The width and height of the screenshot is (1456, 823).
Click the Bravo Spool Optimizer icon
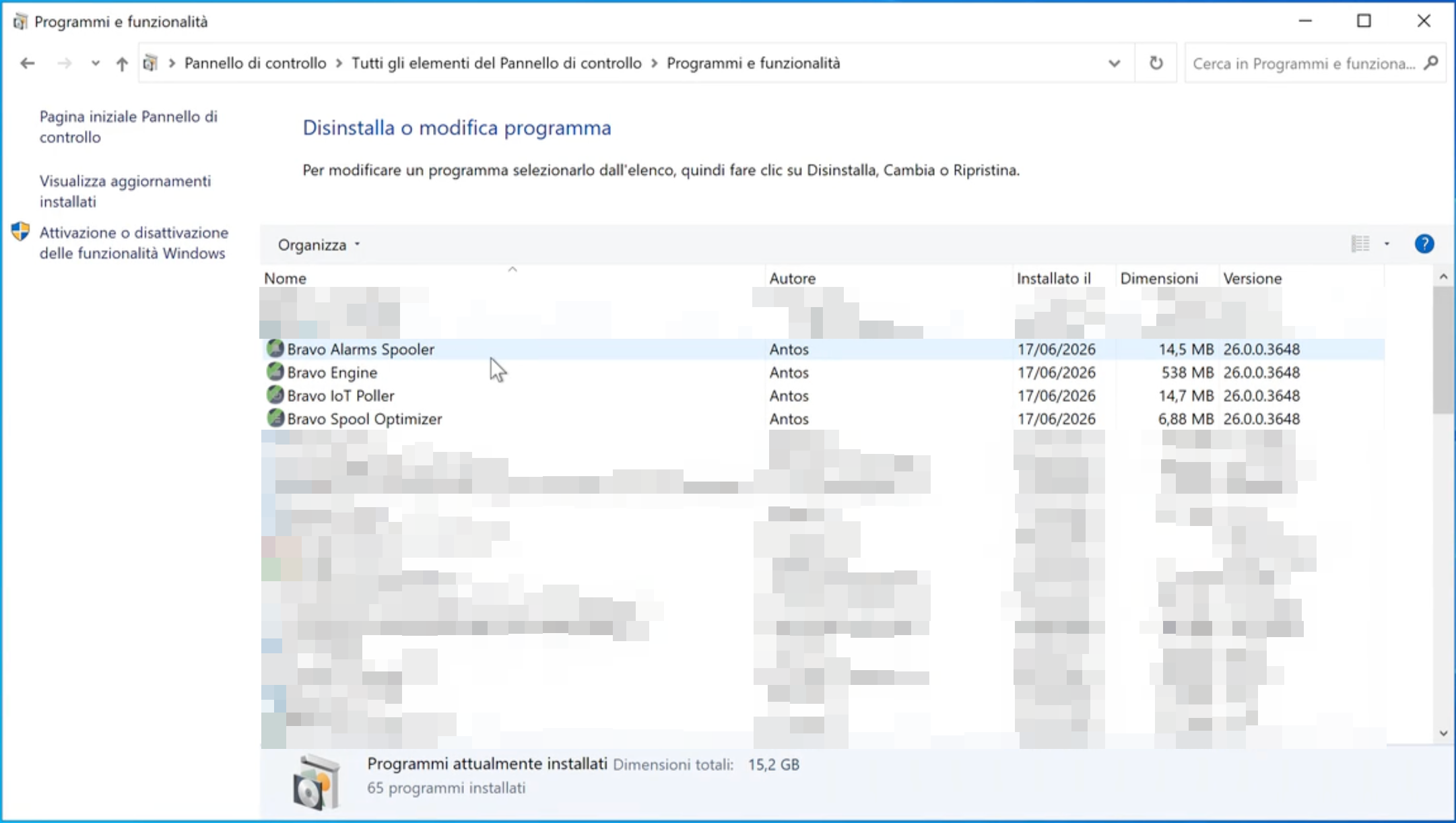point(275,418)
